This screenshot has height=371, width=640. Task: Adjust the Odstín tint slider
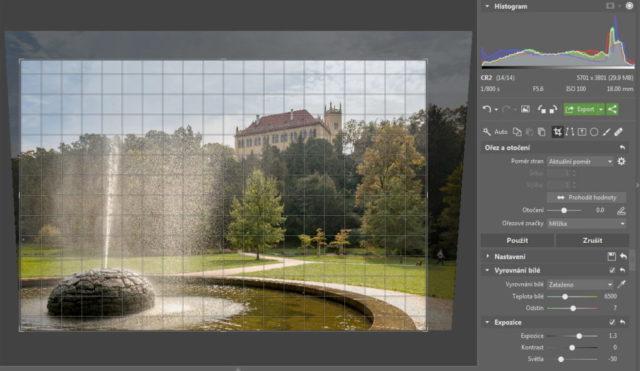coord(573,308)
